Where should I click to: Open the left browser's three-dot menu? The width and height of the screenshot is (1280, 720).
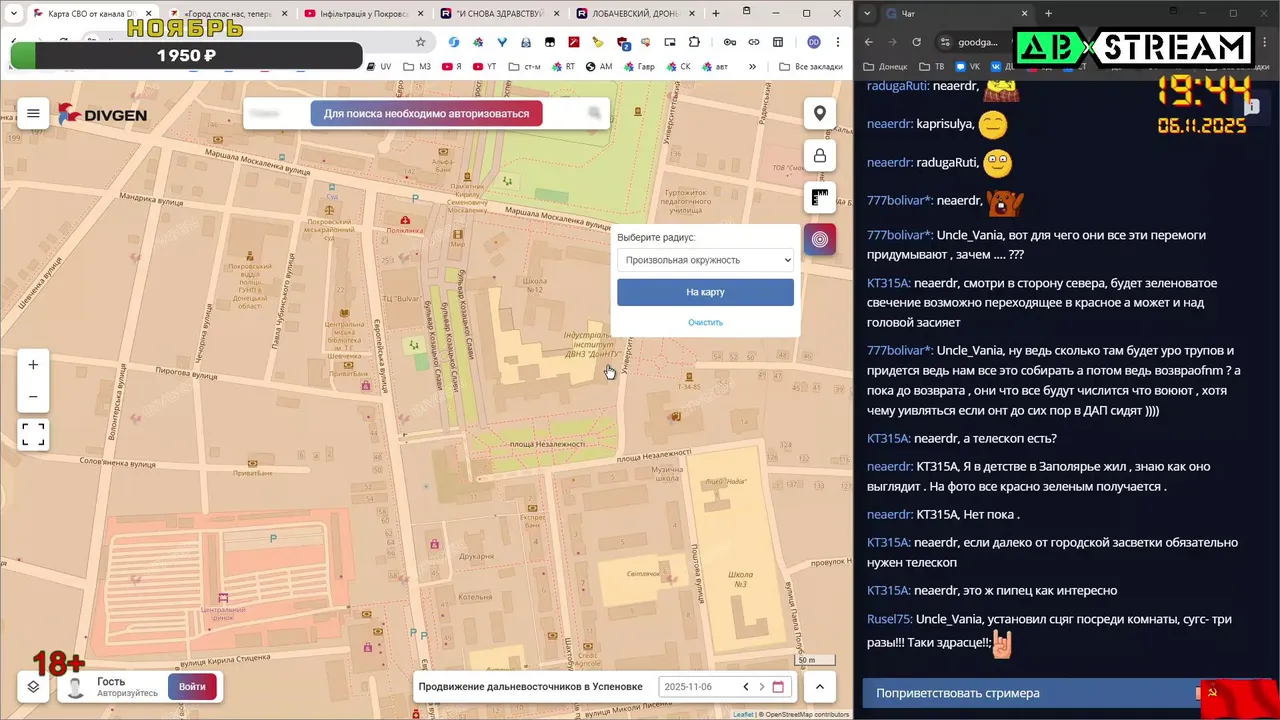(x=839, y=42)
